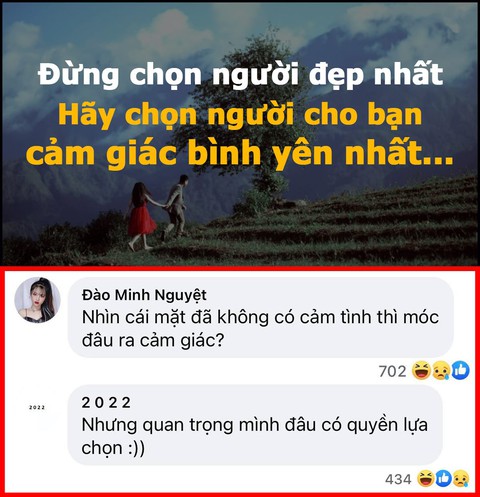Click the crying emoji on the 434 reactions
The image size is (480, 497).
click(x=461, y=479)
